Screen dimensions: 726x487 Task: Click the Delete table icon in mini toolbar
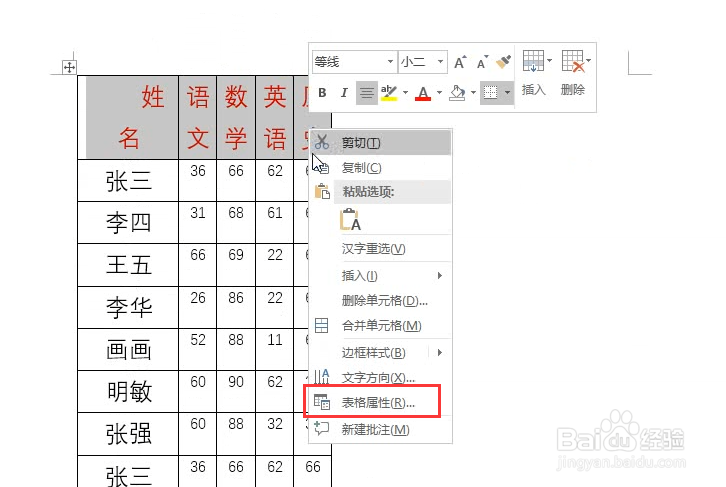[x=573, y=61]
